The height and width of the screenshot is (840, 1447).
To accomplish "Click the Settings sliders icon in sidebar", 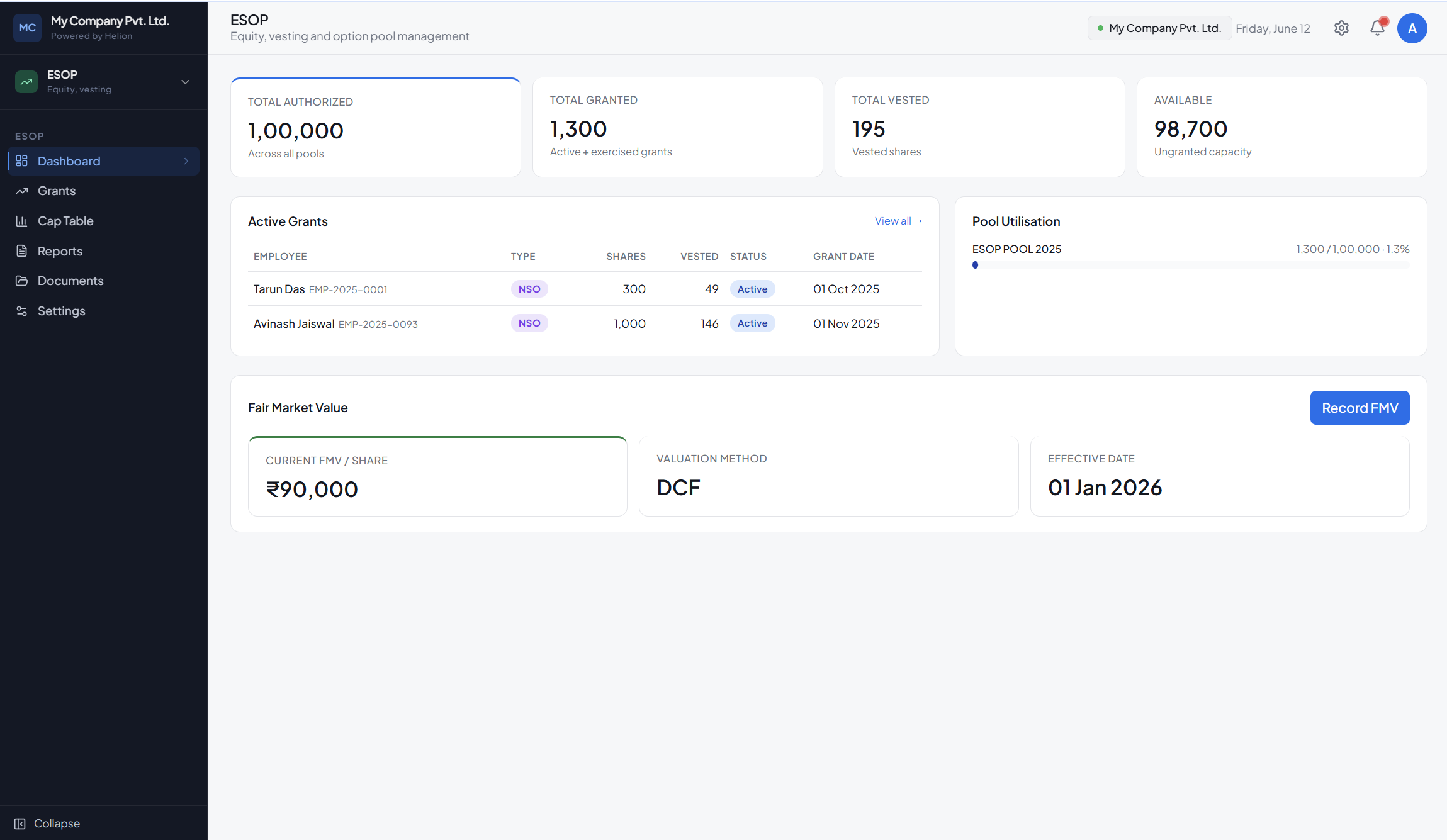I will 22,311.
